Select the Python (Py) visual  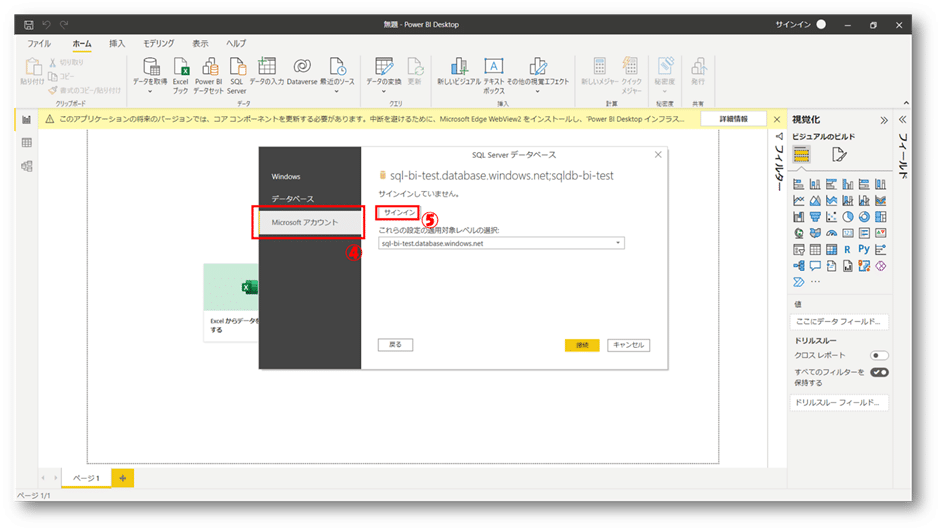pos(864,249)
